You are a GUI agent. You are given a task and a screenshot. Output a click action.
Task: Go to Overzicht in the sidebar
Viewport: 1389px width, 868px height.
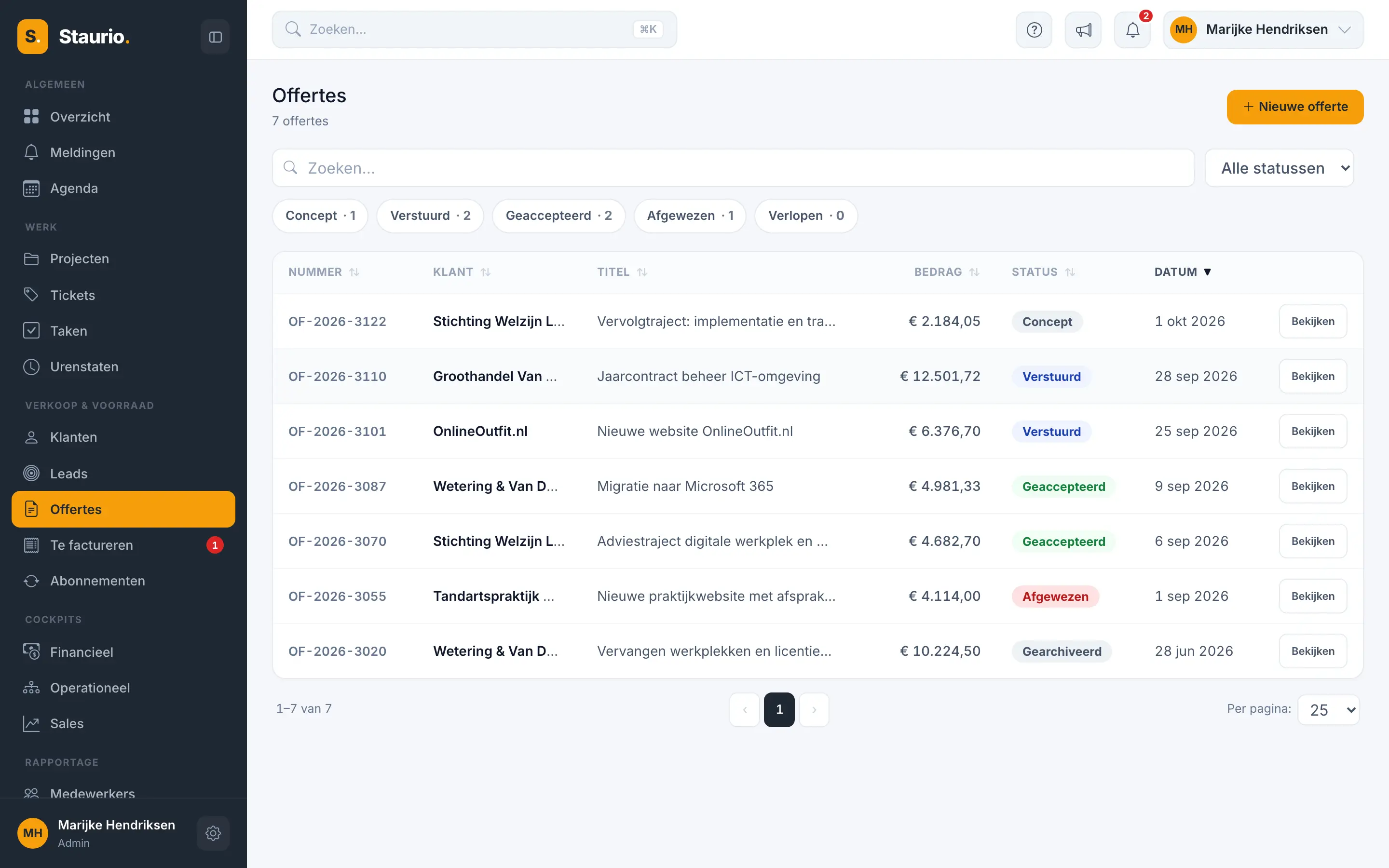pyautogui.click(x=123, y=117)
